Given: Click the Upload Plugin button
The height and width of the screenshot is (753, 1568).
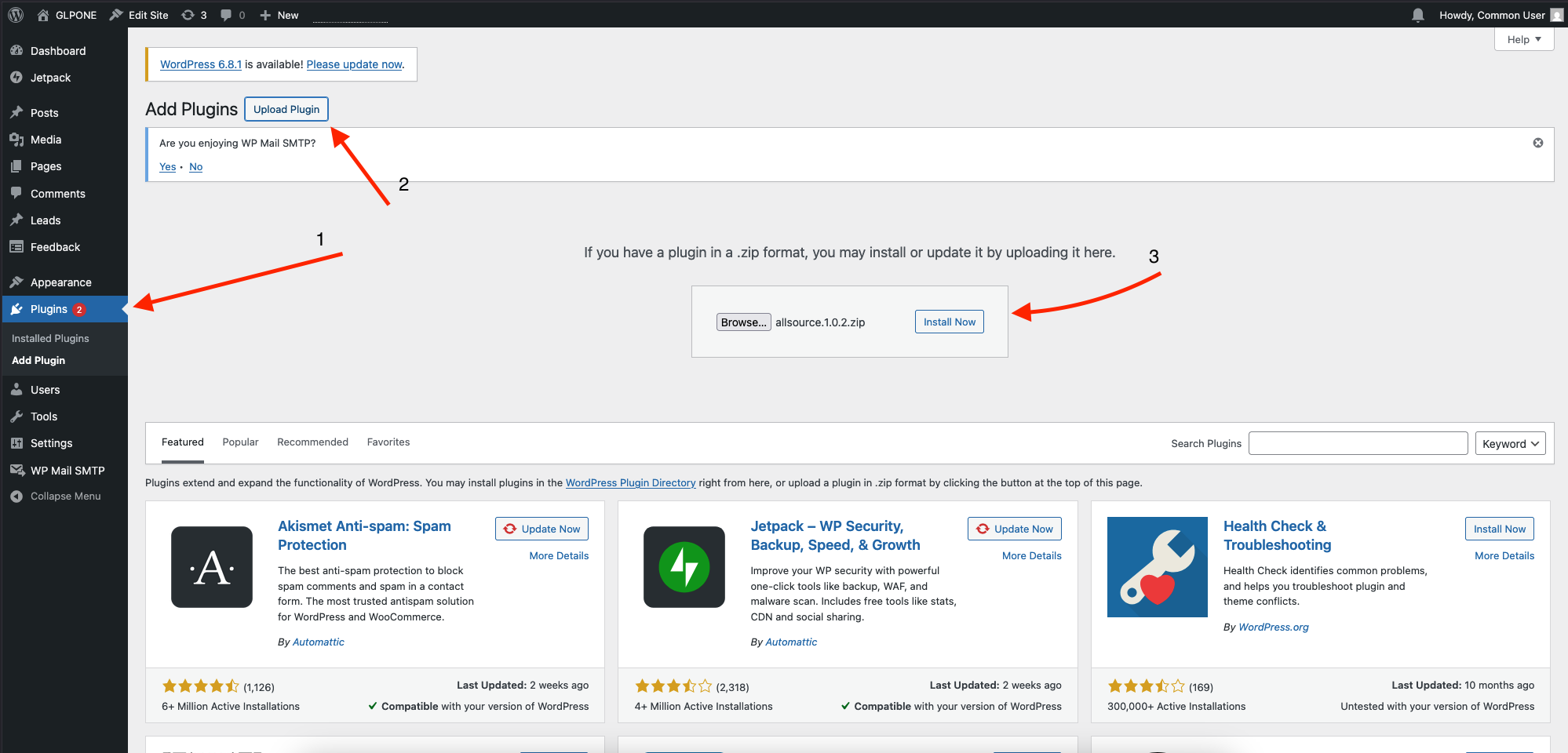Looking at the screenshot, I should (286, 109).
